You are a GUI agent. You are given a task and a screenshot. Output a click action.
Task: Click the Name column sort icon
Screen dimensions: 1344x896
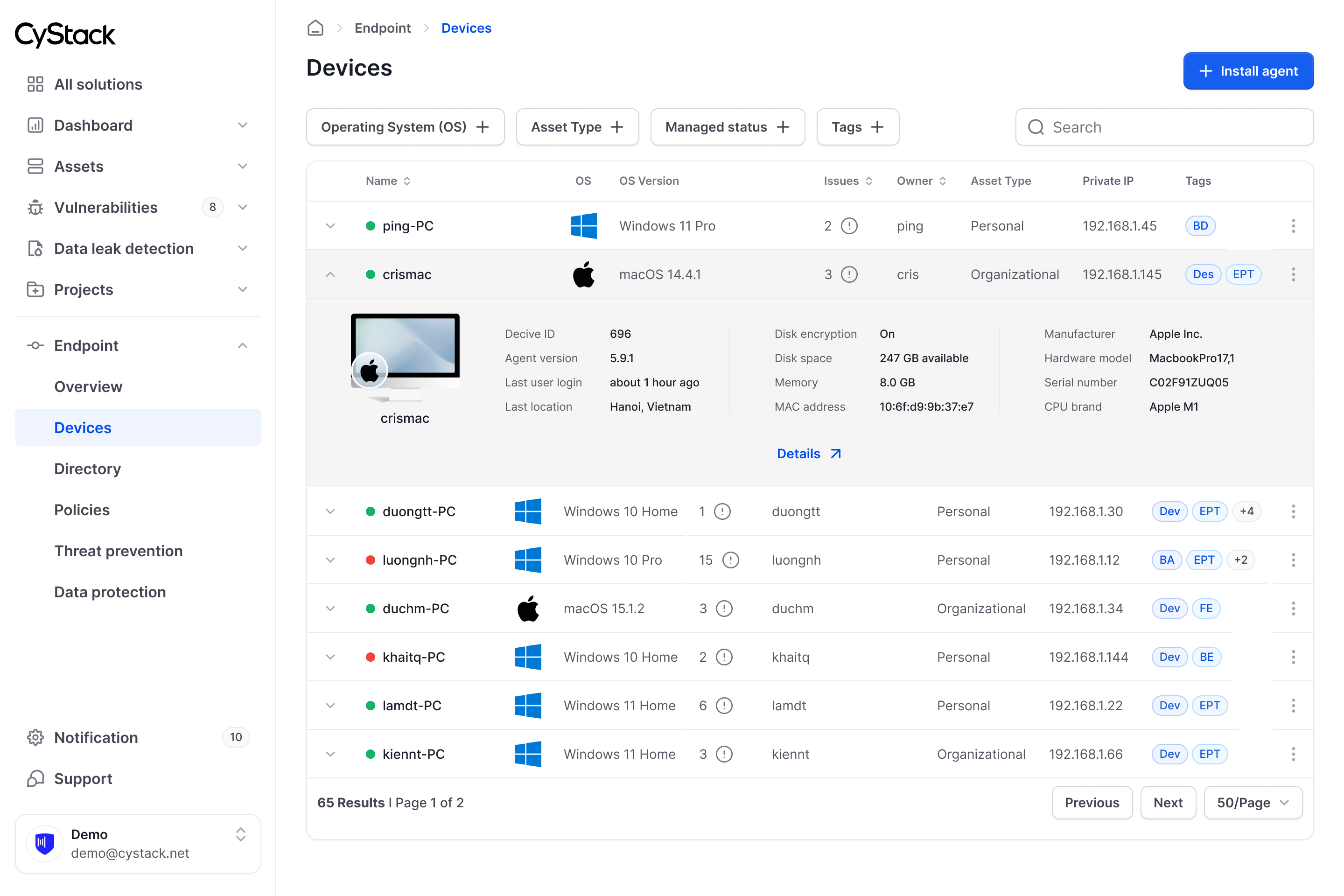pyautogui.click(x=407, y=181)
